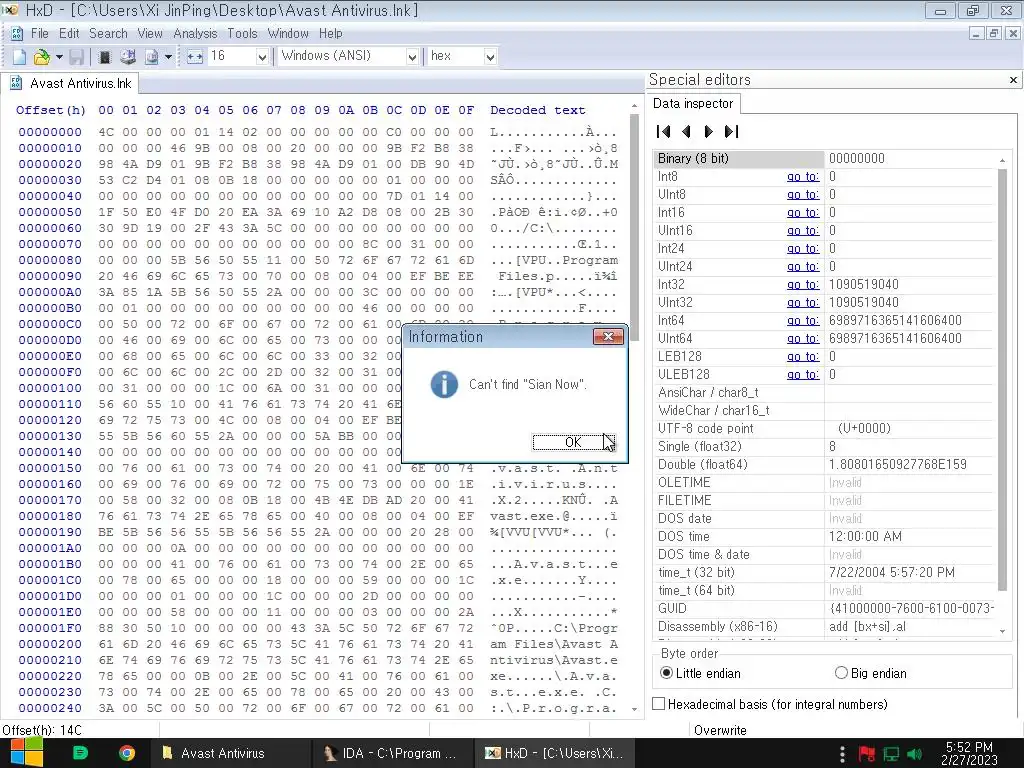This screenshot has height=768, width=1024.
Task: Click the Open main memory chip icon
Action: tap(104, 57)
